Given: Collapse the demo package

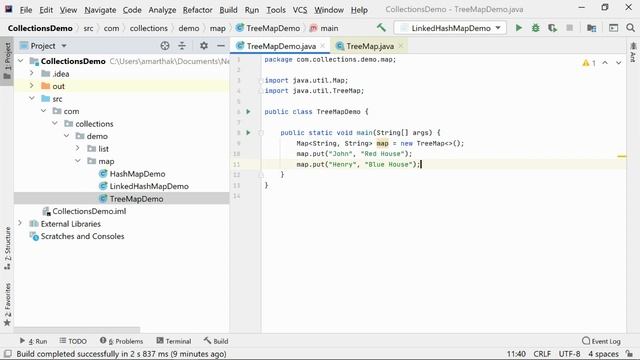Looking at the screenshot, I should tap(66, 136).
